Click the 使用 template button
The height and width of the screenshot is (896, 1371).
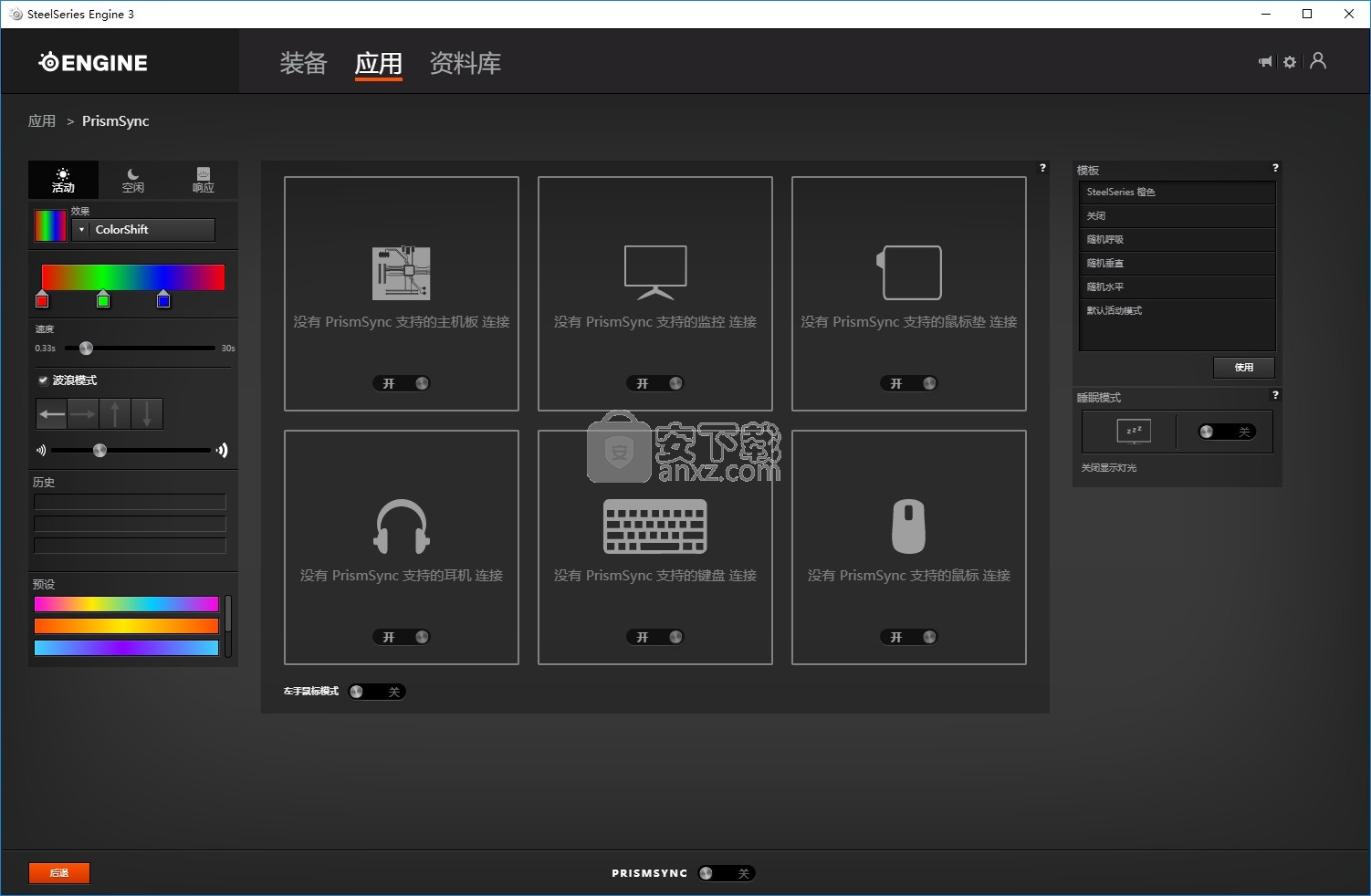click(1244, 367)
